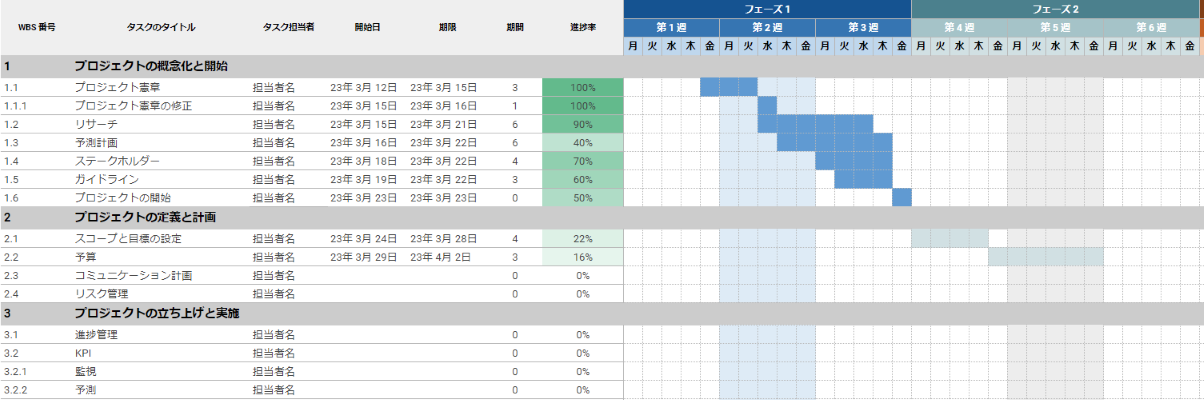This screenshot has height=400, width=1204.
Task: Click the ステークホルダー task name
Action: (113, 160)
